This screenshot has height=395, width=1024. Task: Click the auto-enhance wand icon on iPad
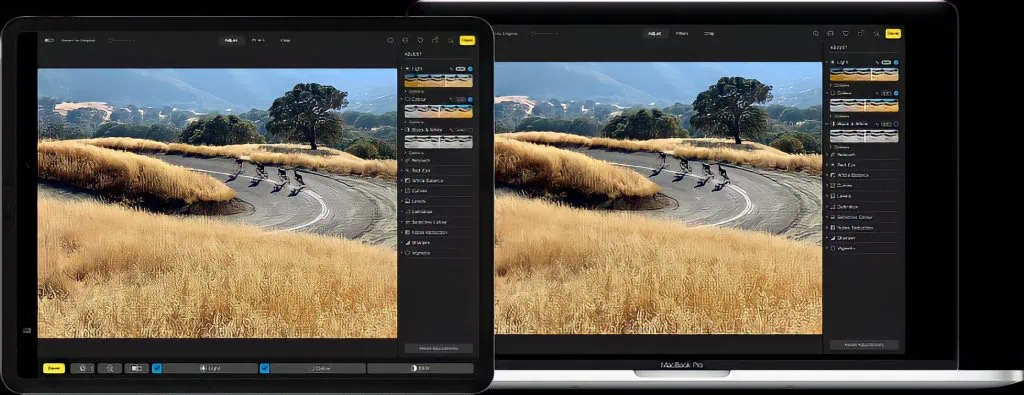(x=450, y=40)
